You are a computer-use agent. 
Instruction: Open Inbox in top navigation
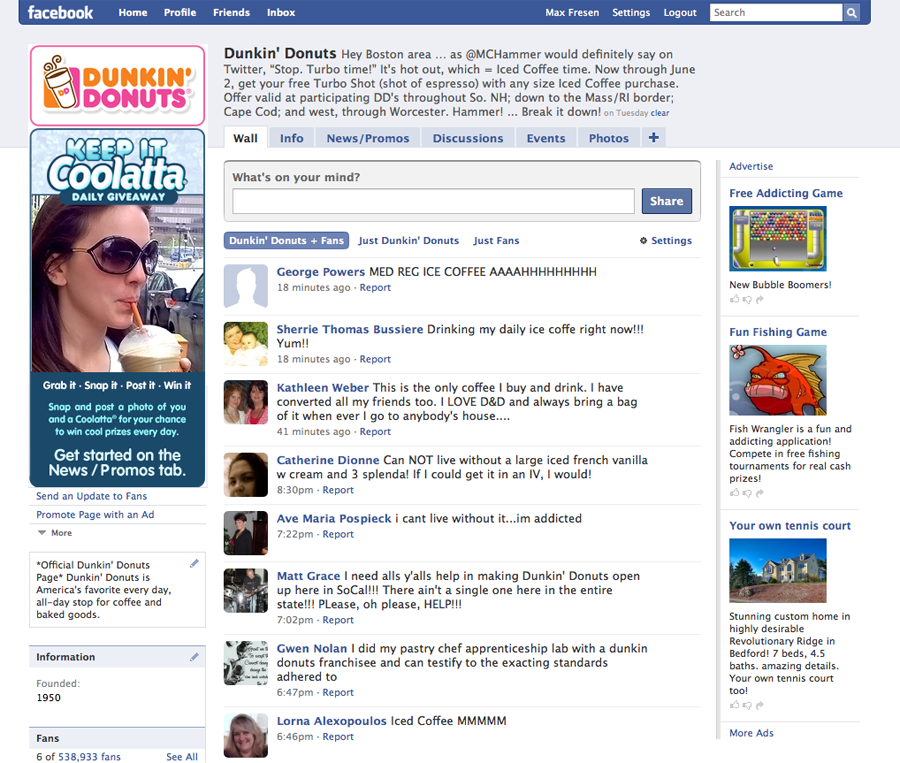pyautogui.click(x=281, y=13)
